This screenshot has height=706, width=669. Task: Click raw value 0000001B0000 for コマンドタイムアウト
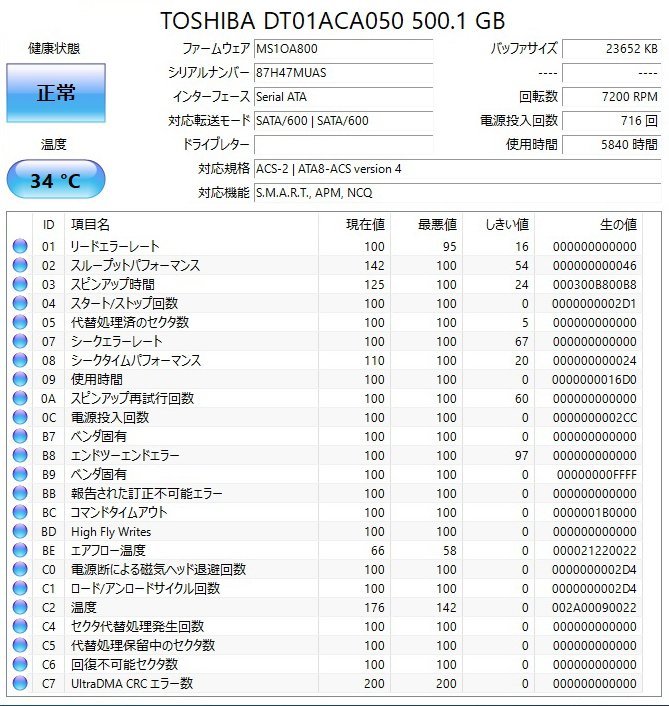pos(594,512)
